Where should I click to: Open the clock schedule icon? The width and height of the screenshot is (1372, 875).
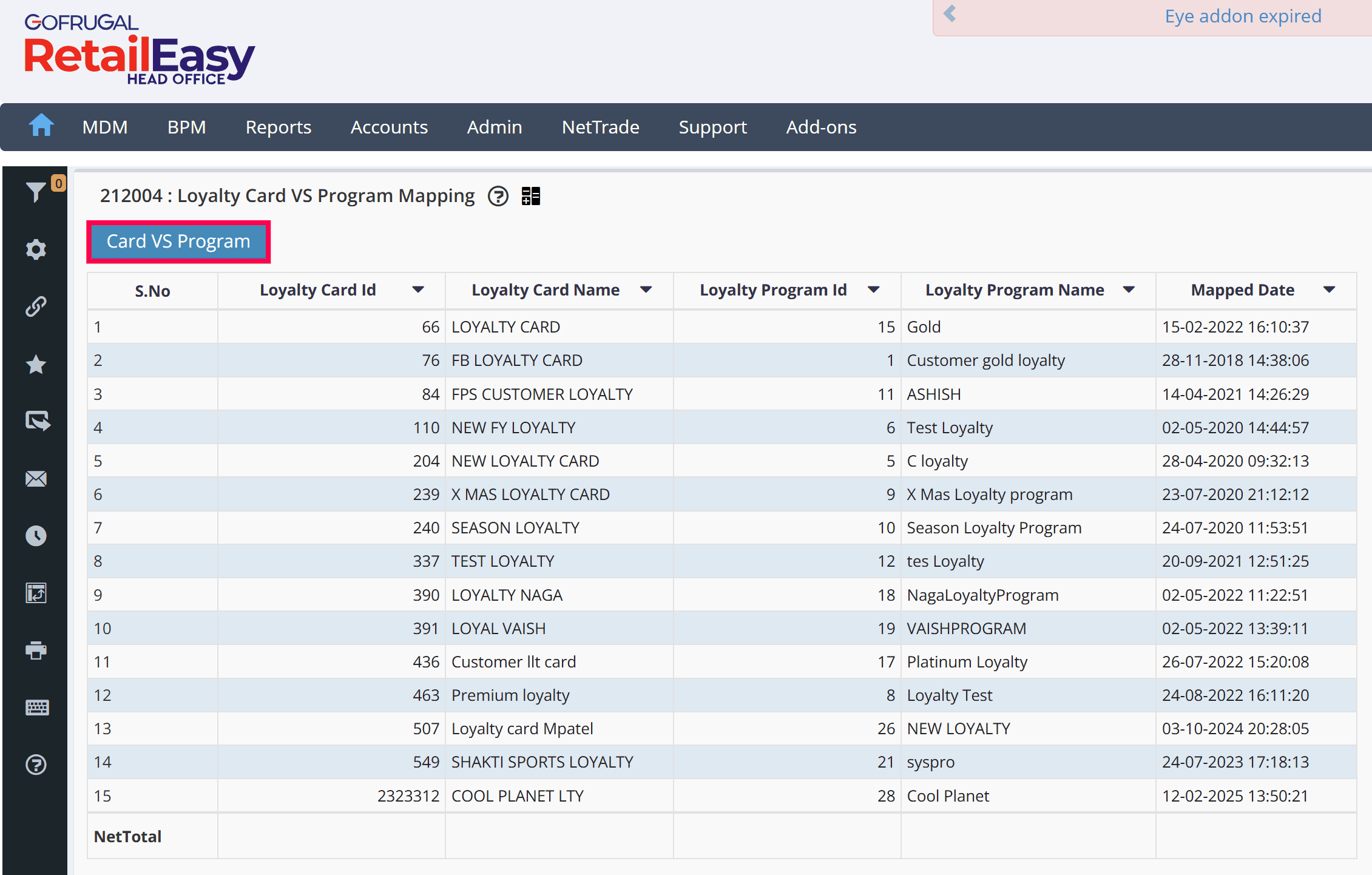(x=36, y=536)
